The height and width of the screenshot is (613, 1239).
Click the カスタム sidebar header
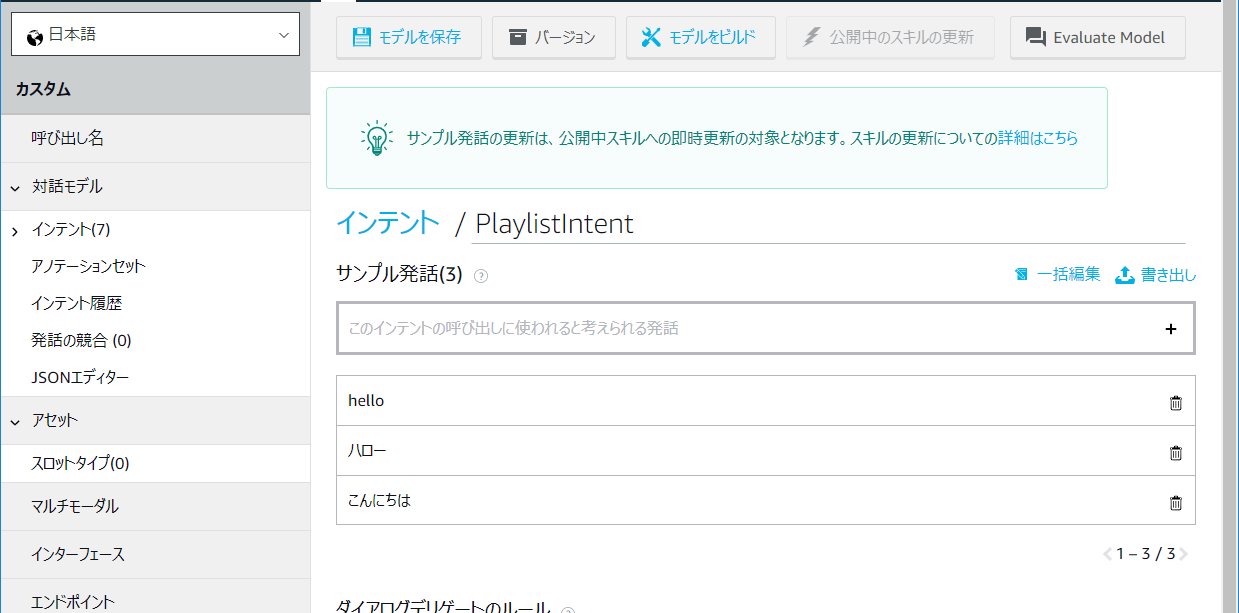(155, 90)
